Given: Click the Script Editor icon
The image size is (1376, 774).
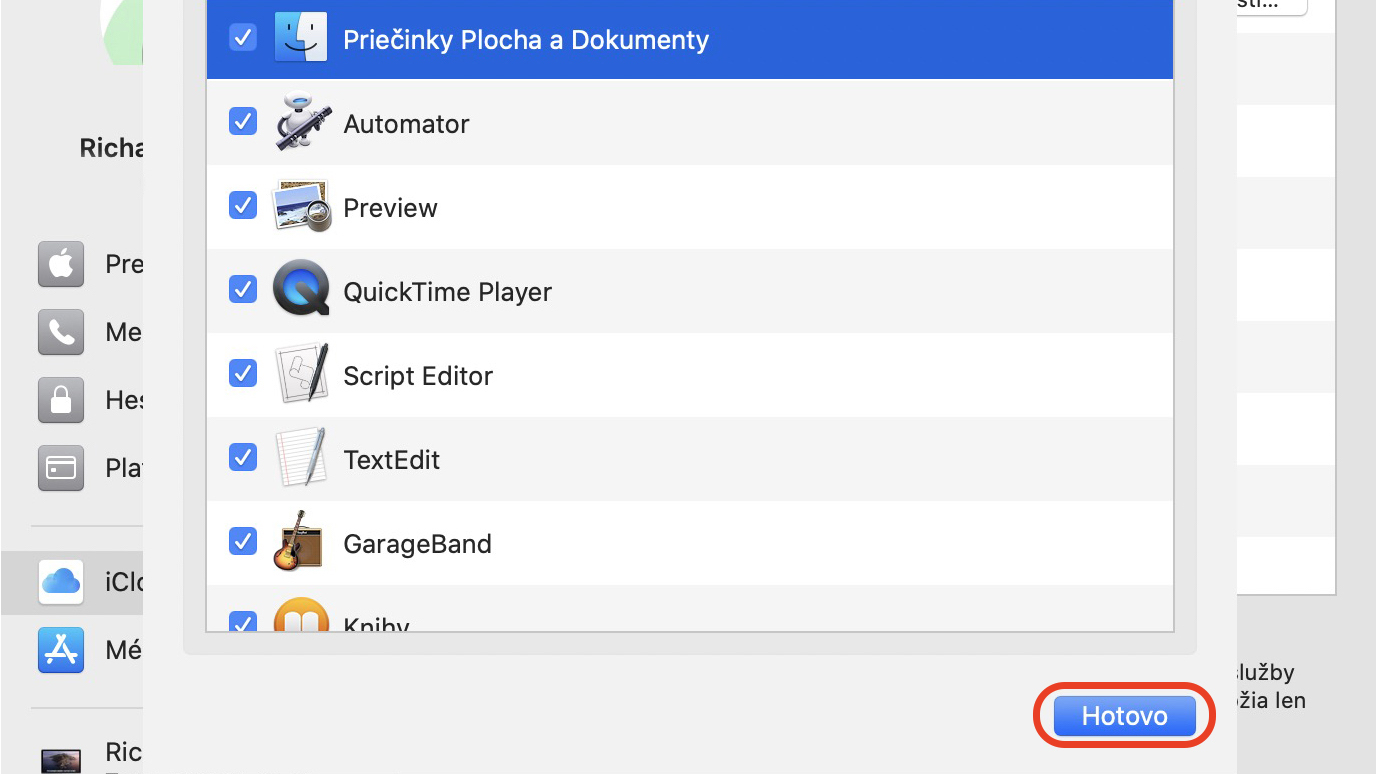Looking at the screenshot, I should [x=301, y=373].
